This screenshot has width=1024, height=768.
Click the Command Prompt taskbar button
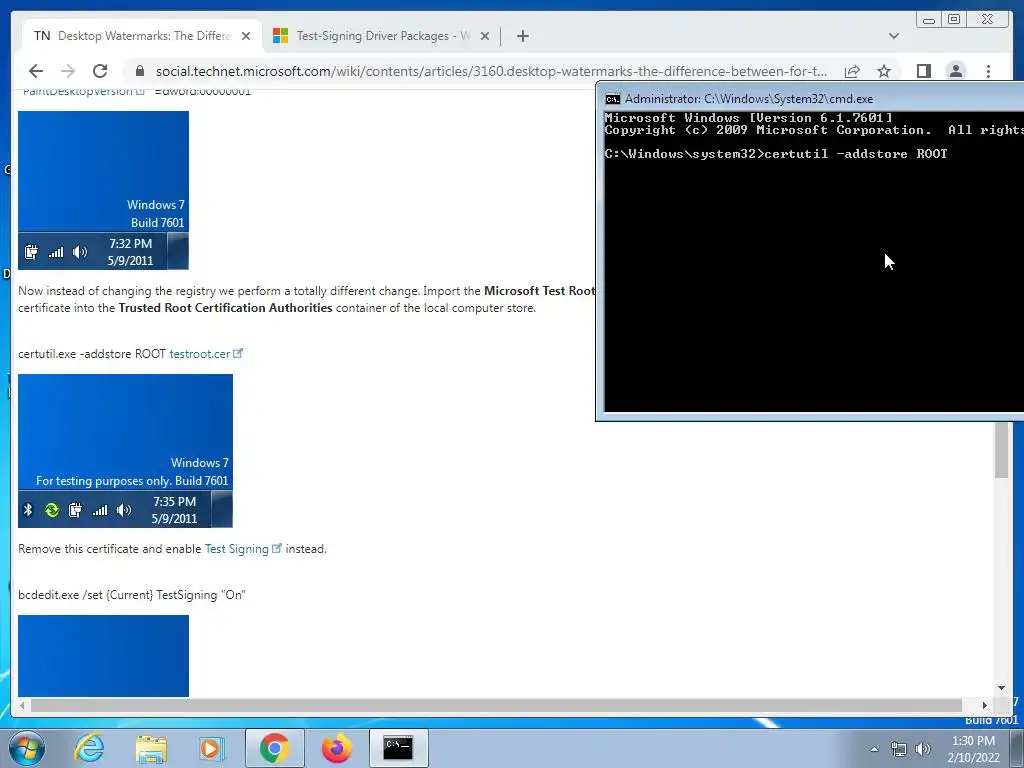tap(398, 748)
